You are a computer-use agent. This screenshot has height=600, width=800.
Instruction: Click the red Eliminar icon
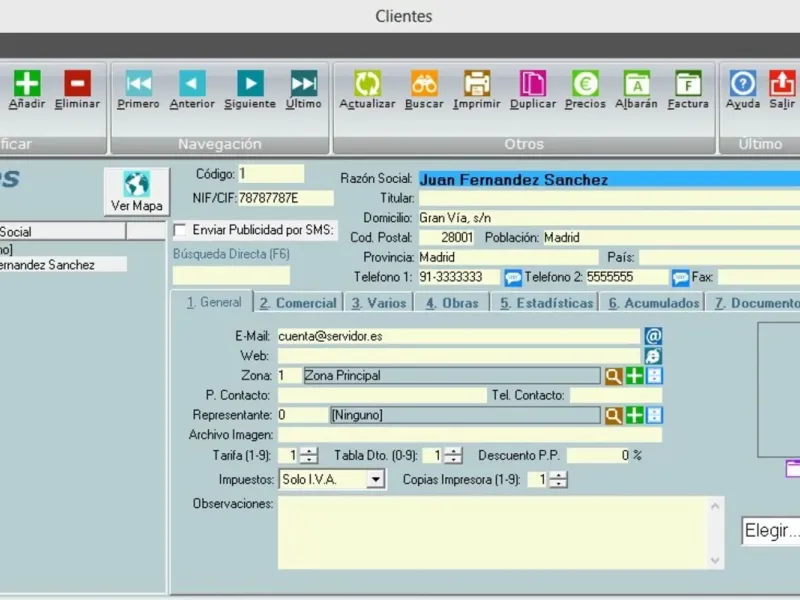coord(78,83)
